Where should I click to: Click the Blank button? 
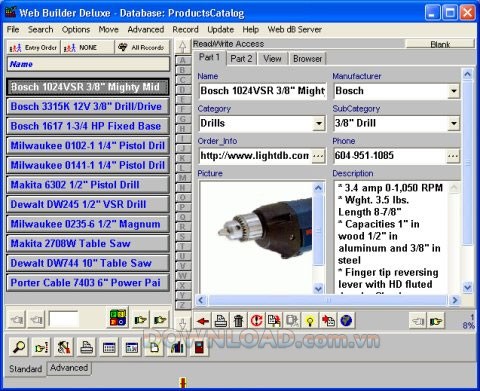(x=440, y=44)
